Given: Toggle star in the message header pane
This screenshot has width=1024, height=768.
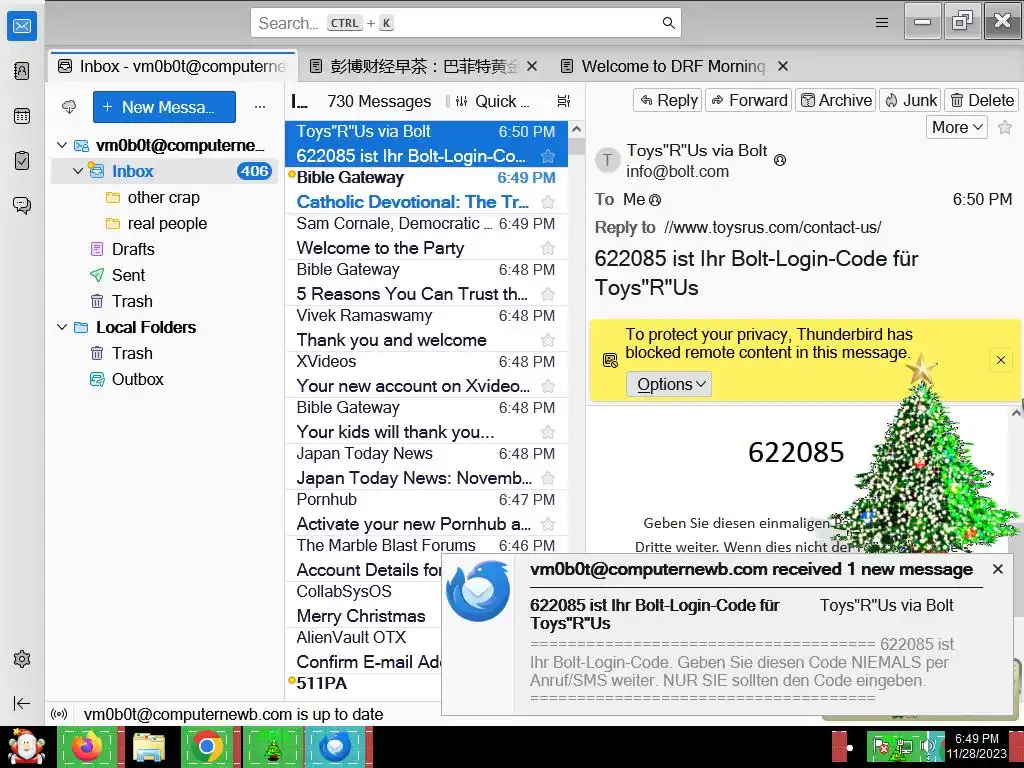Looking at the screenshot, I should click(1005, 127).
